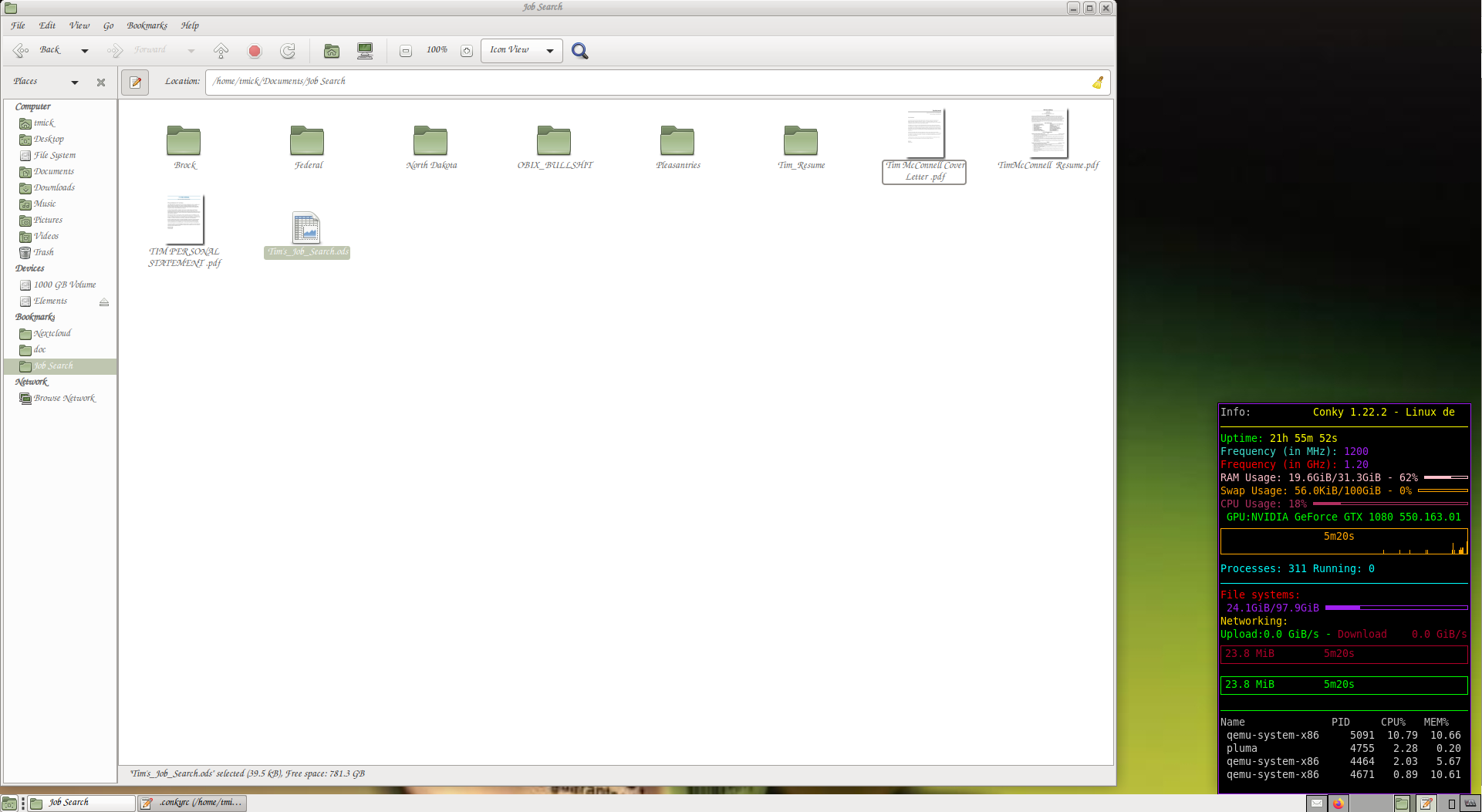Click the Reload icon in toolbar
The height and width of the screenshot is (812, 1482).
[288, 51]
